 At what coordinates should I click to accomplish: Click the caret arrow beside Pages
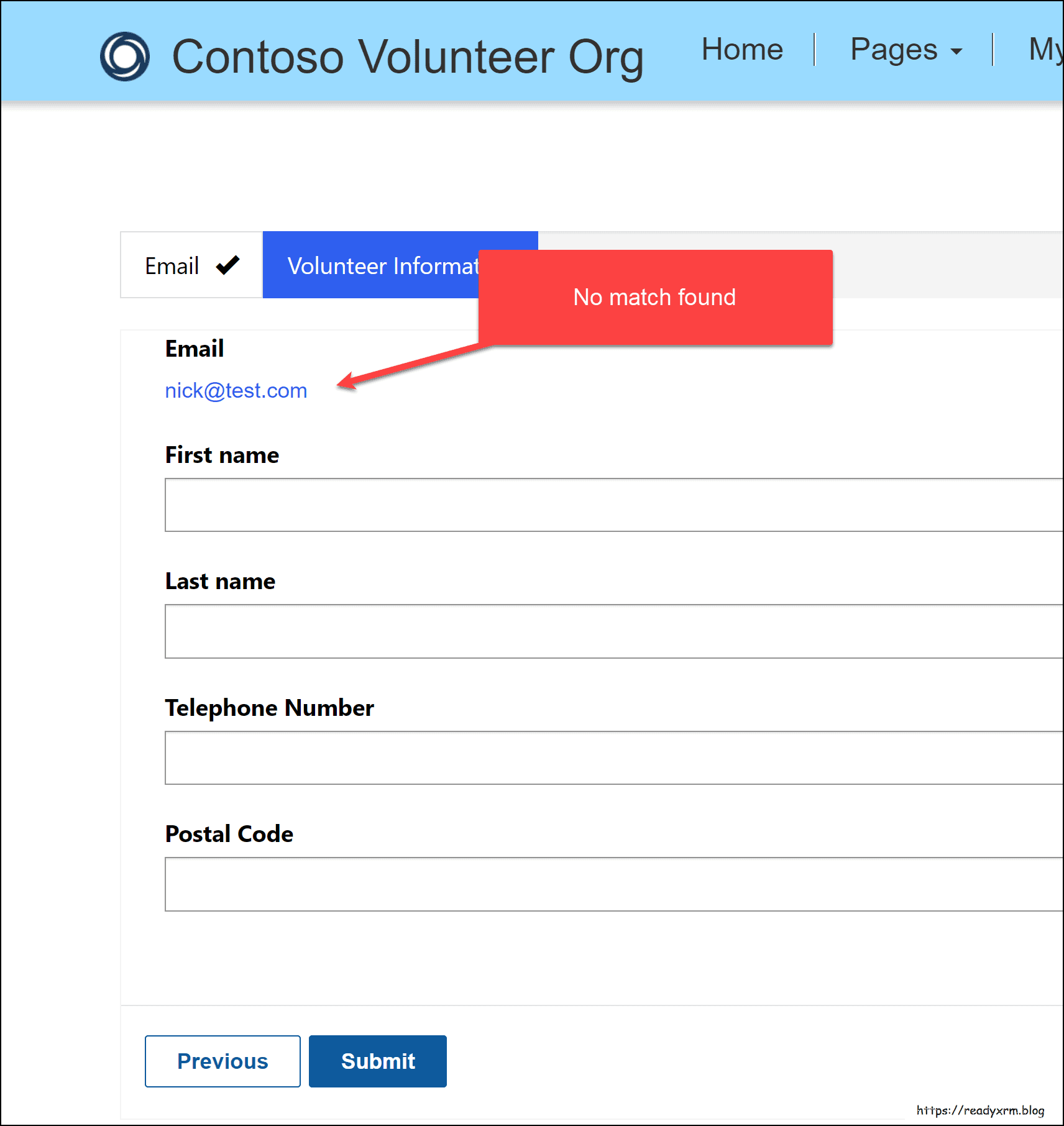coord(956,52)
